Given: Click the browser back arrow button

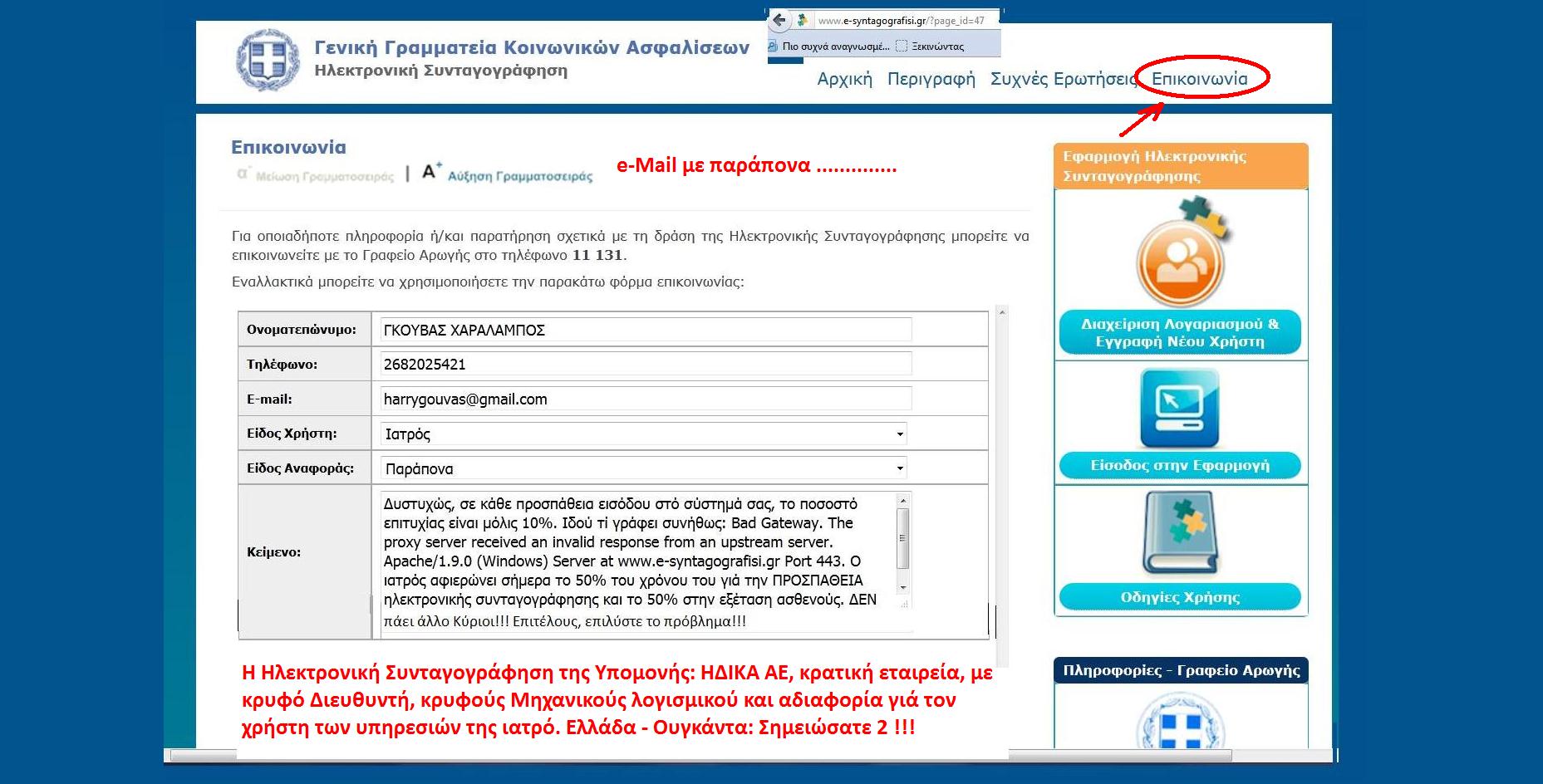Looking at the screenshot, I should [x=779, y=20].
